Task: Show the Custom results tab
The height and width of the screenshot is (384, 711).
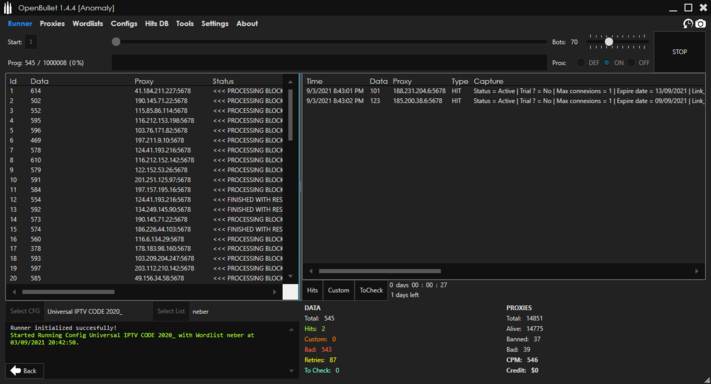Action: click(339, 290)
